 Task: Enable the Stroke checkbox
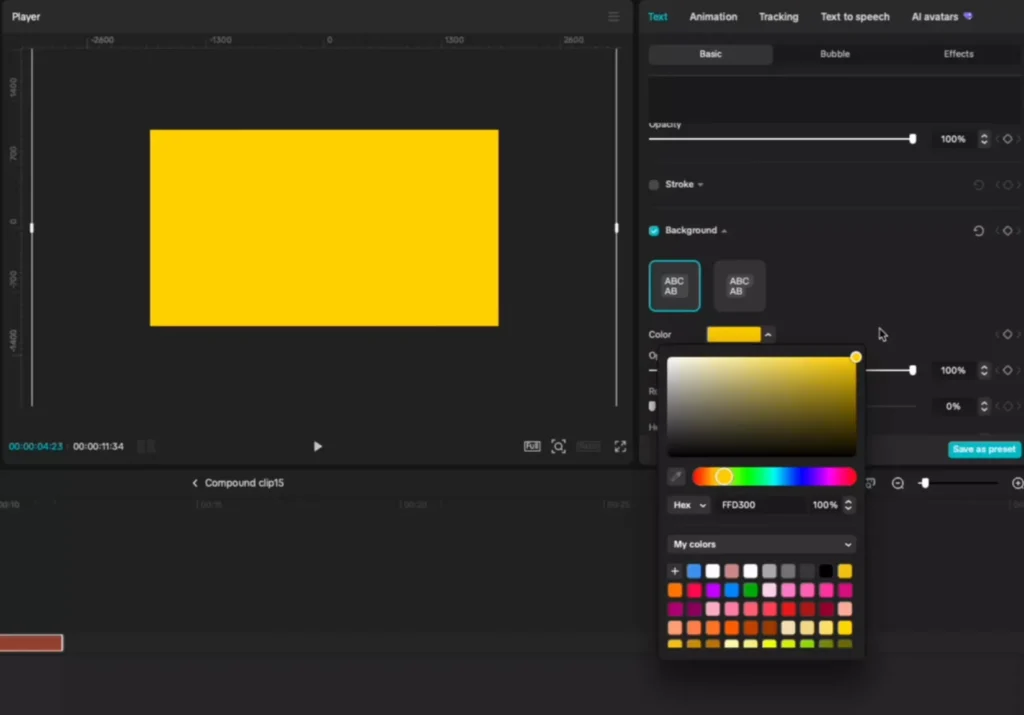(654, 185)
